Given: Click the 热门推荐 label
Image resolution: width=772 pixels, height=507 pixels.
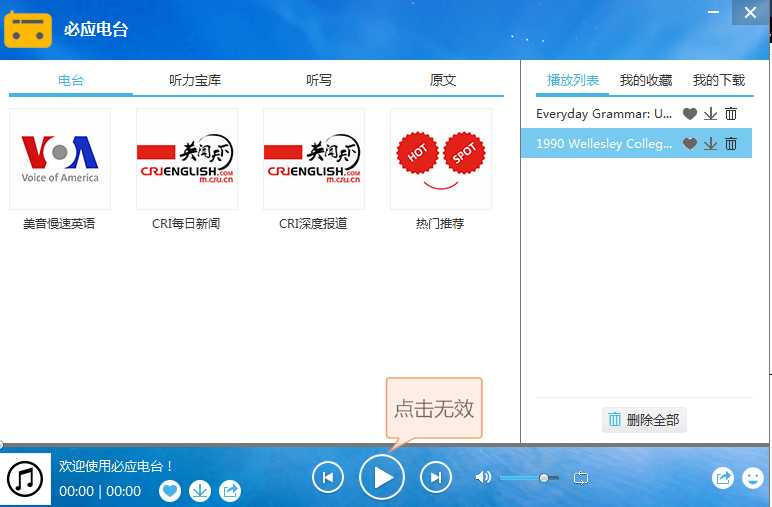Looking at the screenshot, I should pos(440,223).
